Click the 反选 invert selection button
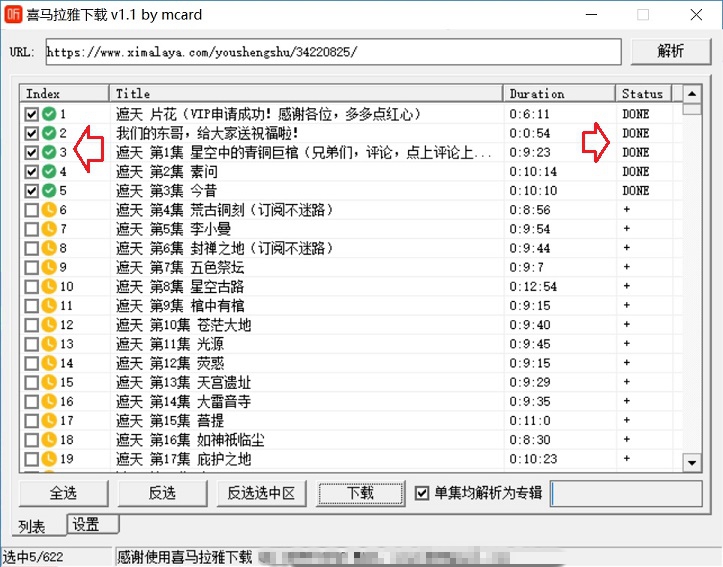 tap(162, 493)
